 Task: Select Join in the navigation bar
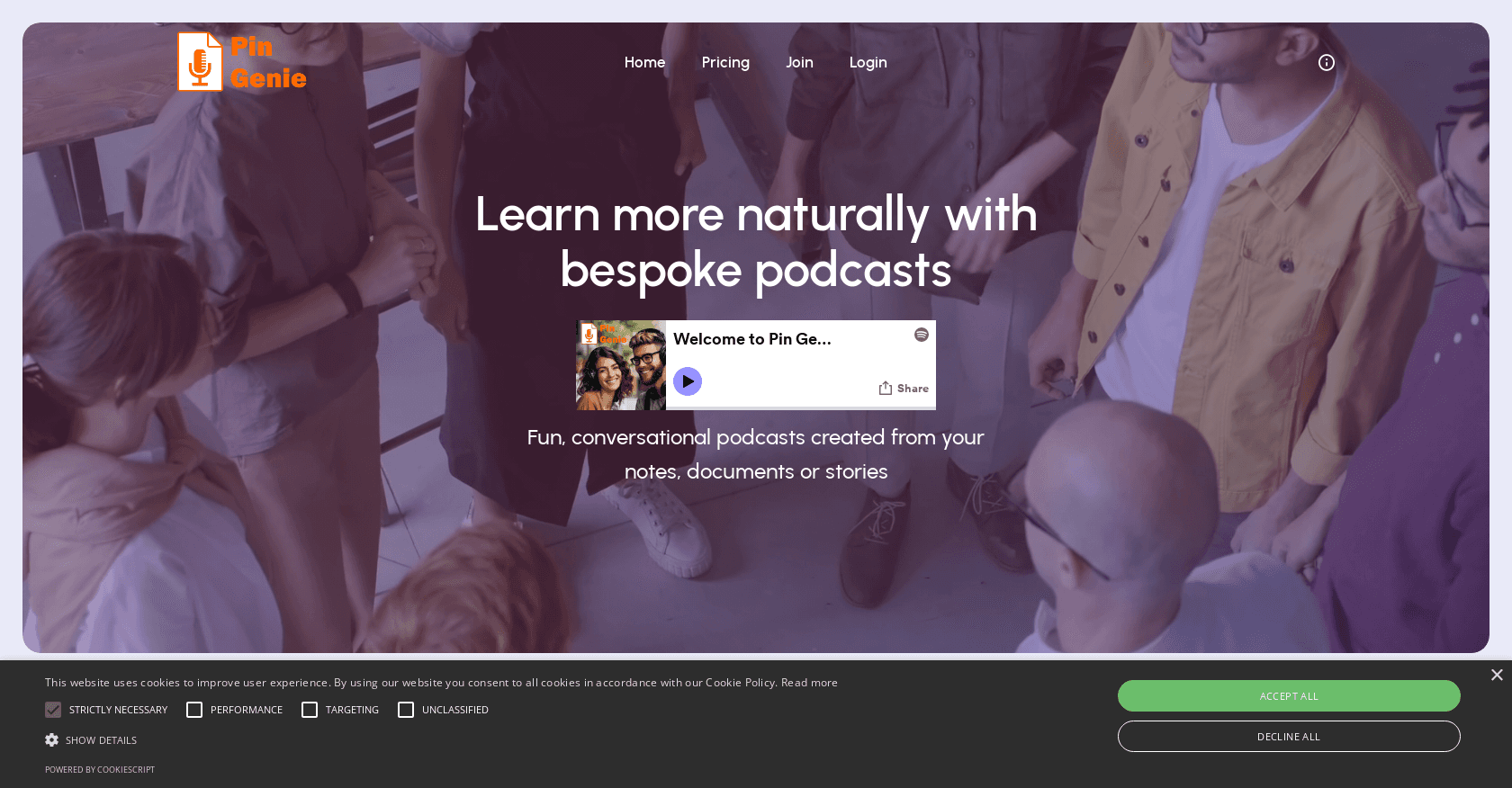[799, 62]
